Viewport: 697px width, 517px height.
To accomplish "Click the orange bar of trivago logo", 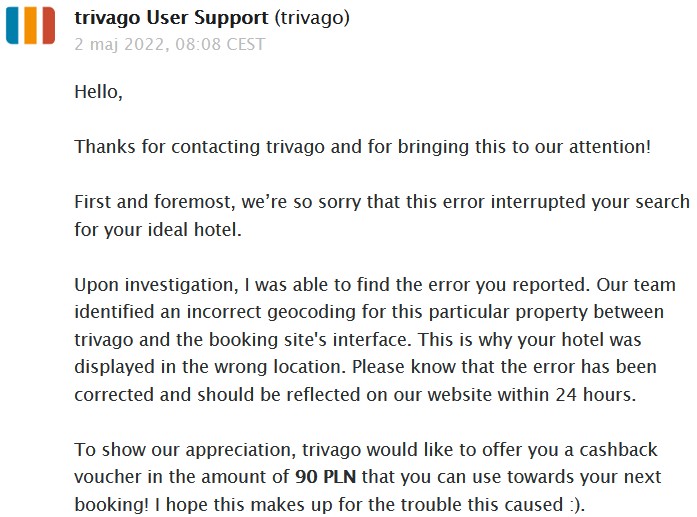I will [30, 25].
